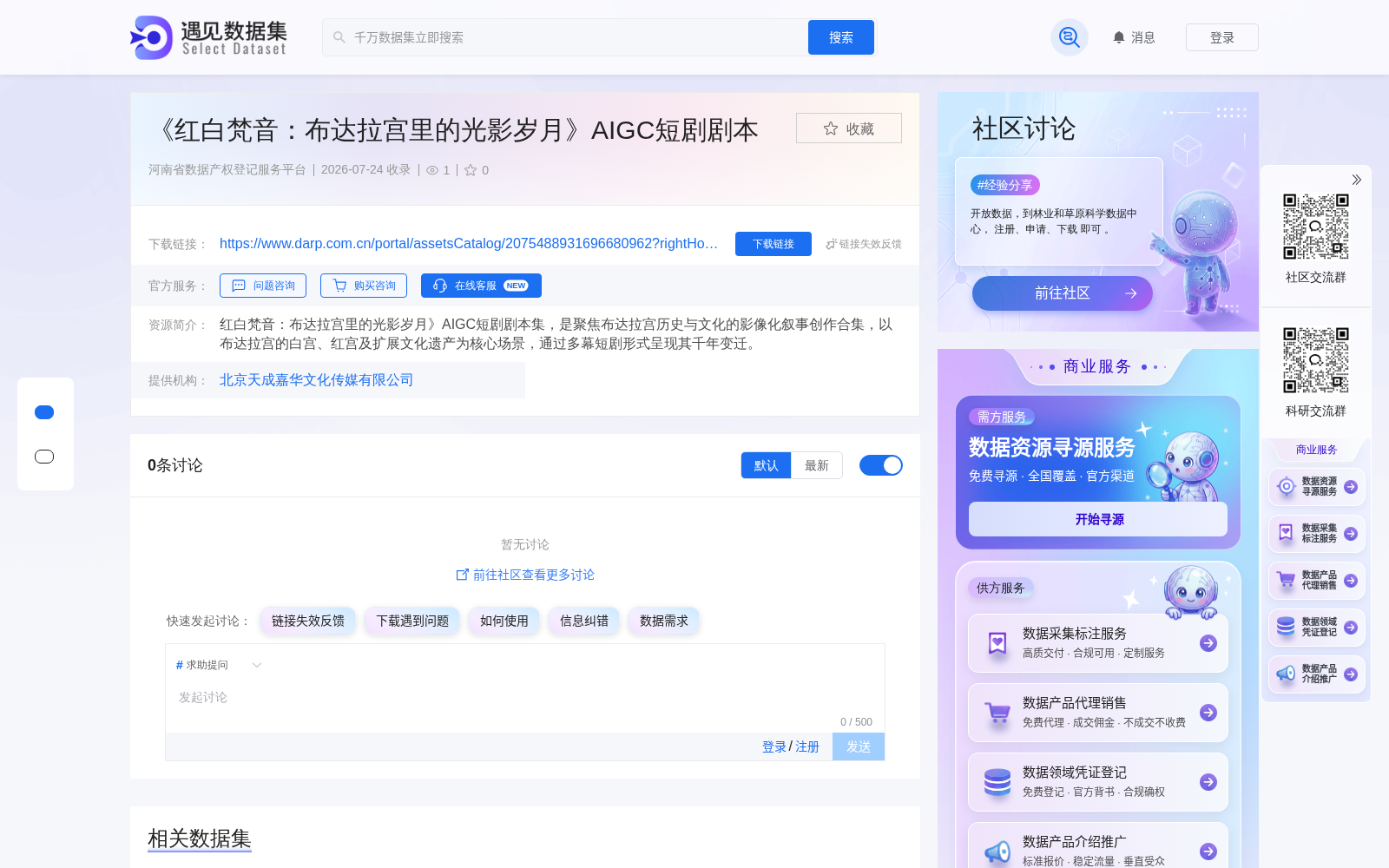The width and height of the screenshot is (1389, 868).
Task: Select quick topic 链接失效反馈
Action: 308,621
